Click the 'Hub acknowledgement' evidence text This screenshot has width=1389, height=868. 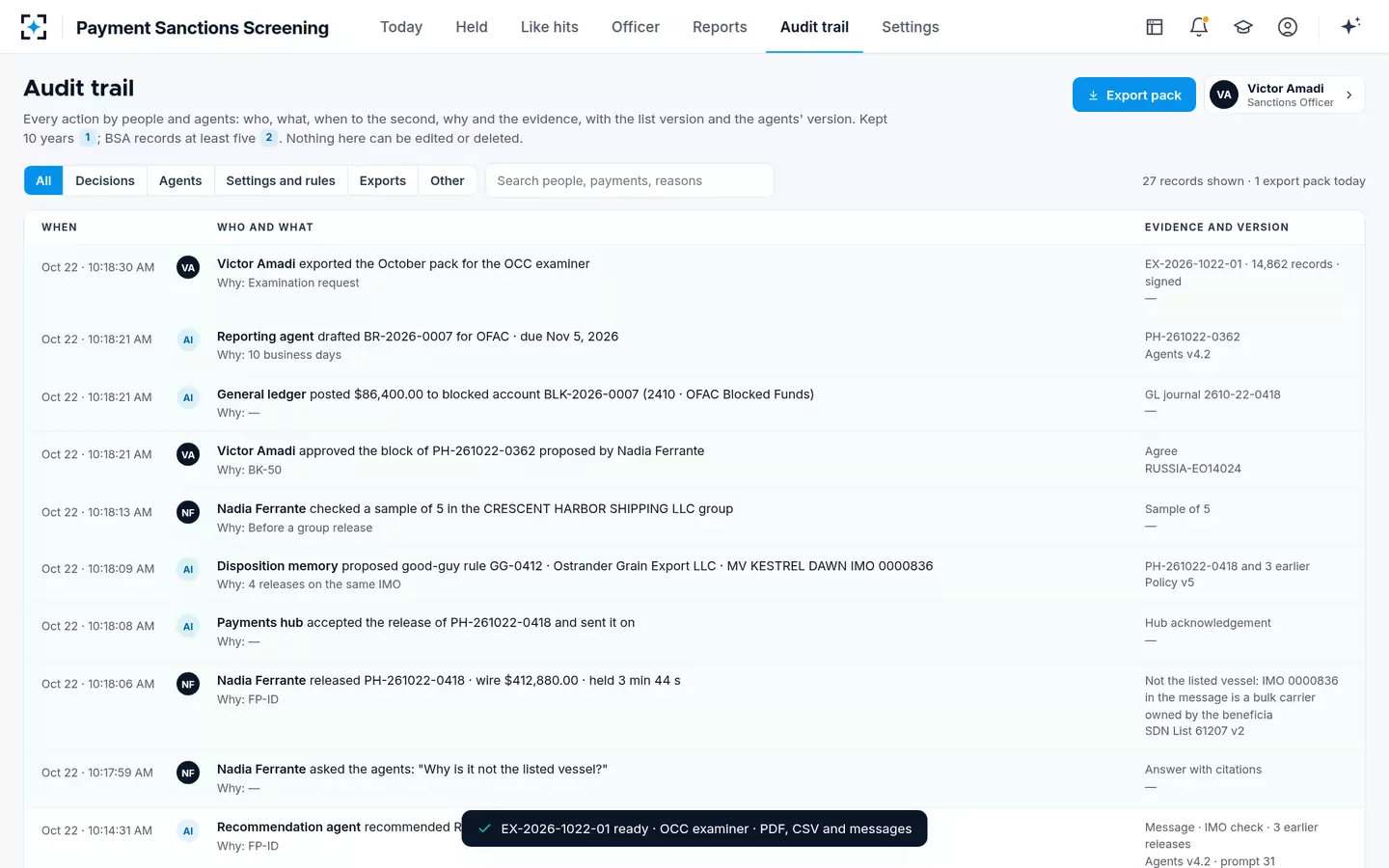pyautogui.click(x=1208, y=623)
